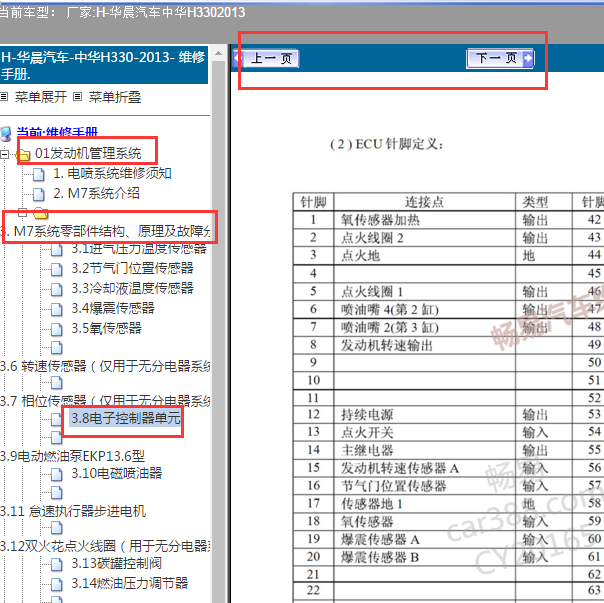
Task: Click the 连接点 column header
Action: click(x=424, y=202)
